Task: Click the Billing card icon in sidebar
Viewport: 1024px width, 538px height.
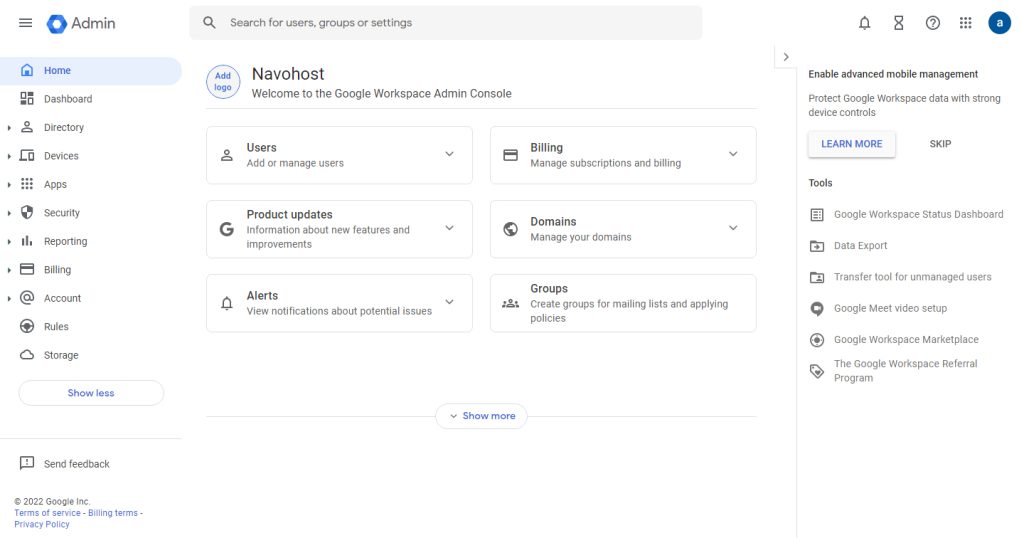Action: click(x=27, y=269)
